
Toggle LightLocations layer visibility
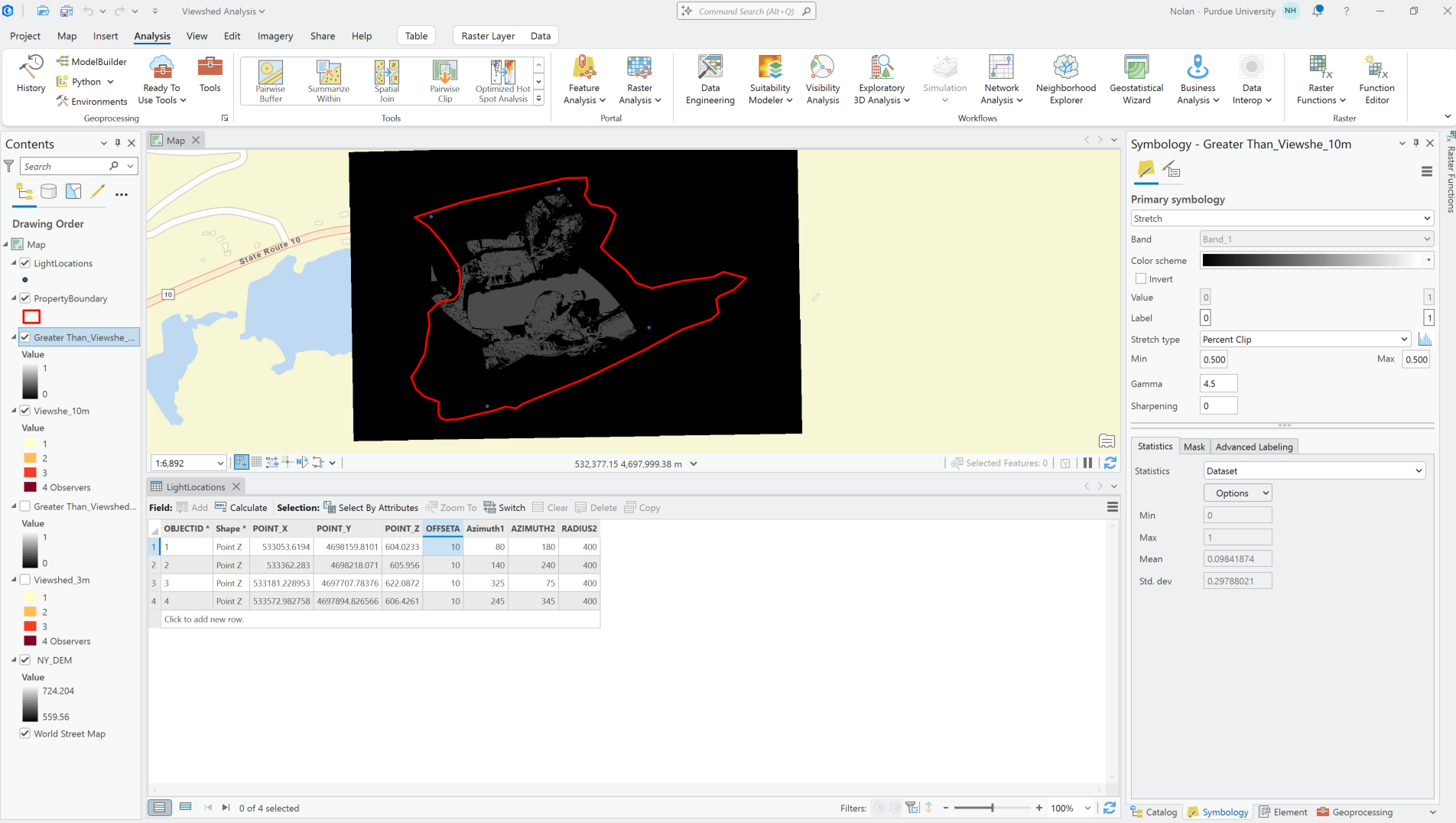pos(25,263)
